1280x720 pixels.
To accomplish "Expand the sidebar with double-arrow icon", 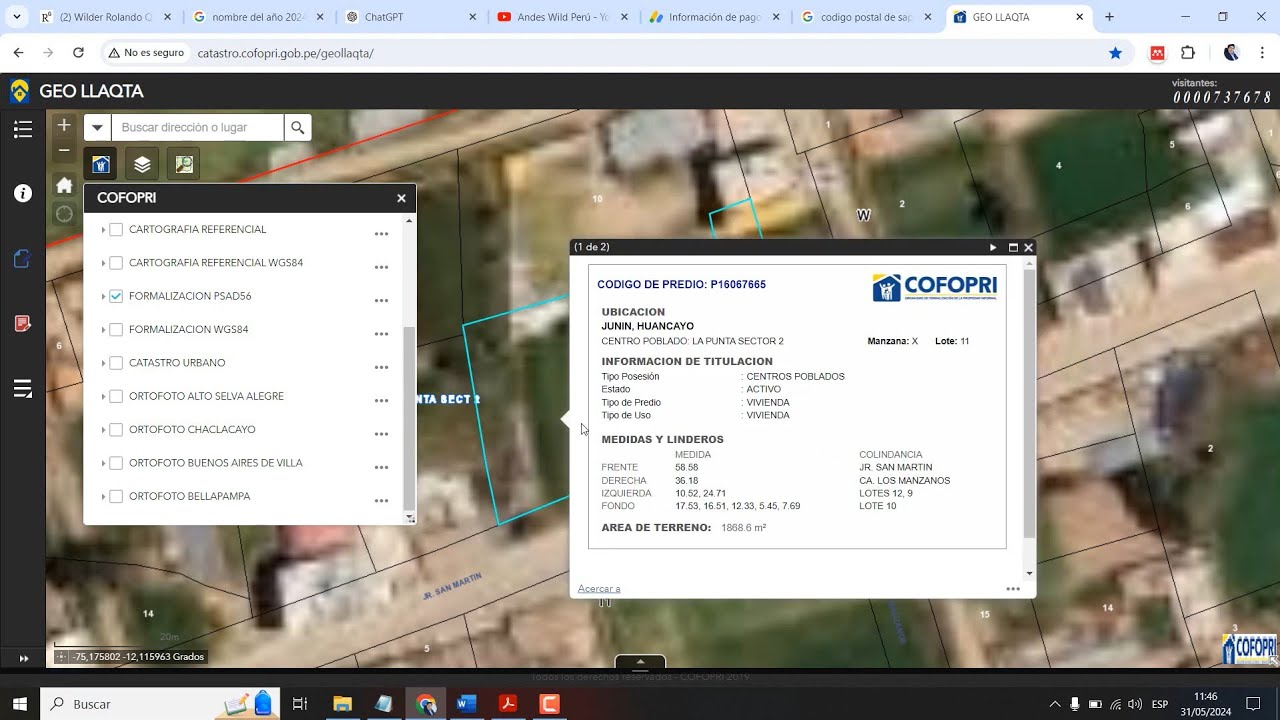I will (24, 658).
